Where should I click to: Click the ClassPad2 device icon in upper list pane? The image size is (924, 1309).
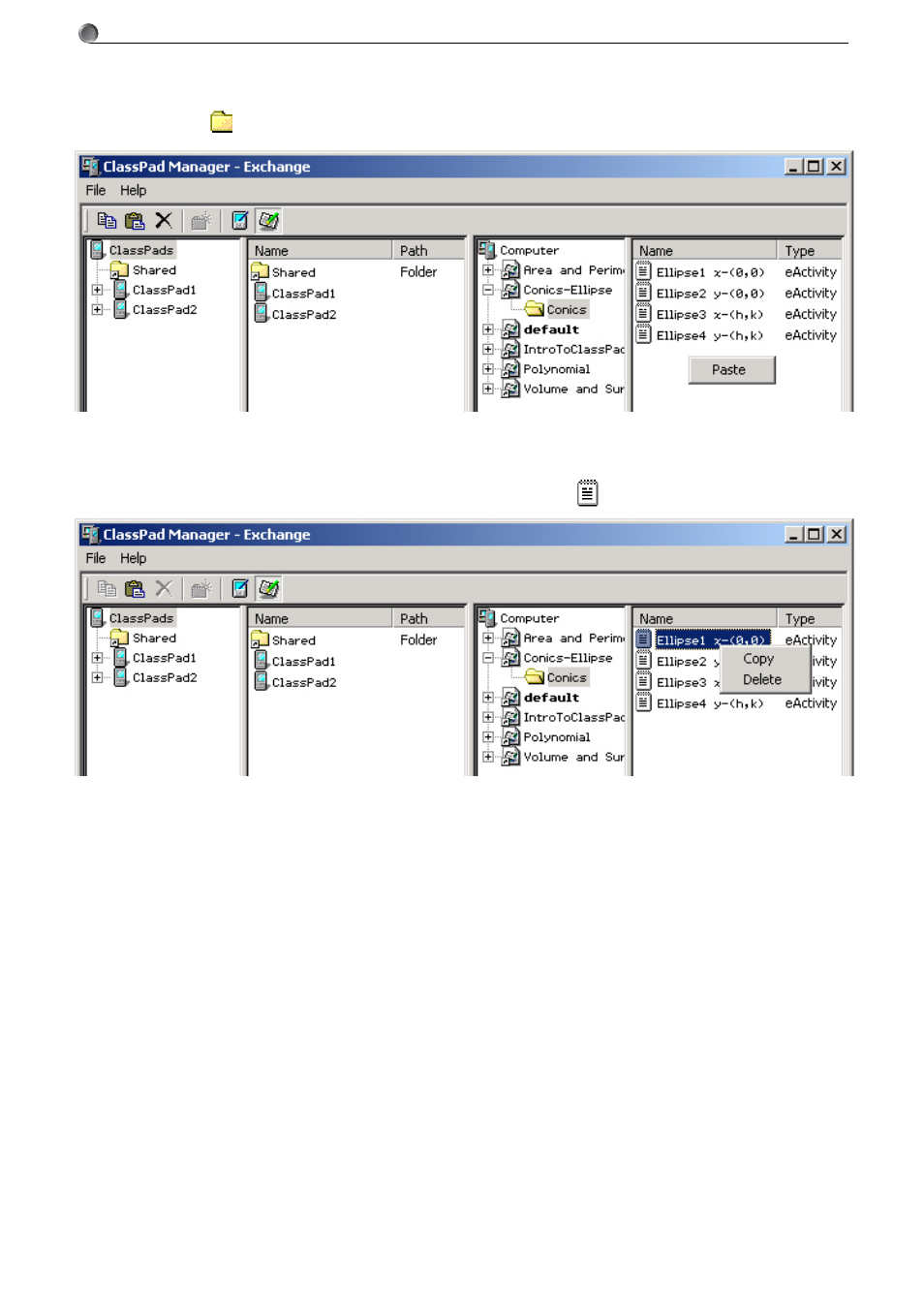point(261,314)
